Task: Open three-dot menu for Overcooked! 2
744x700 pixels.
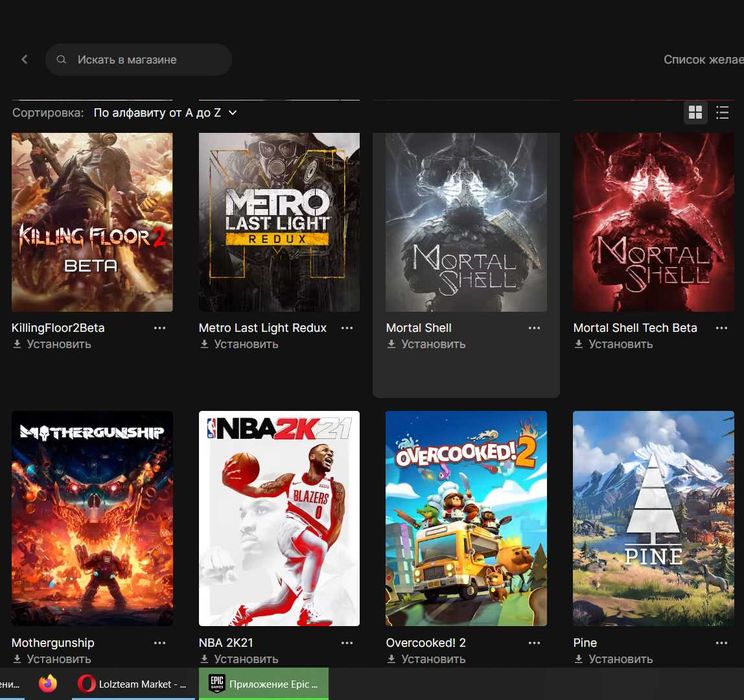Action: pos(534,643)
